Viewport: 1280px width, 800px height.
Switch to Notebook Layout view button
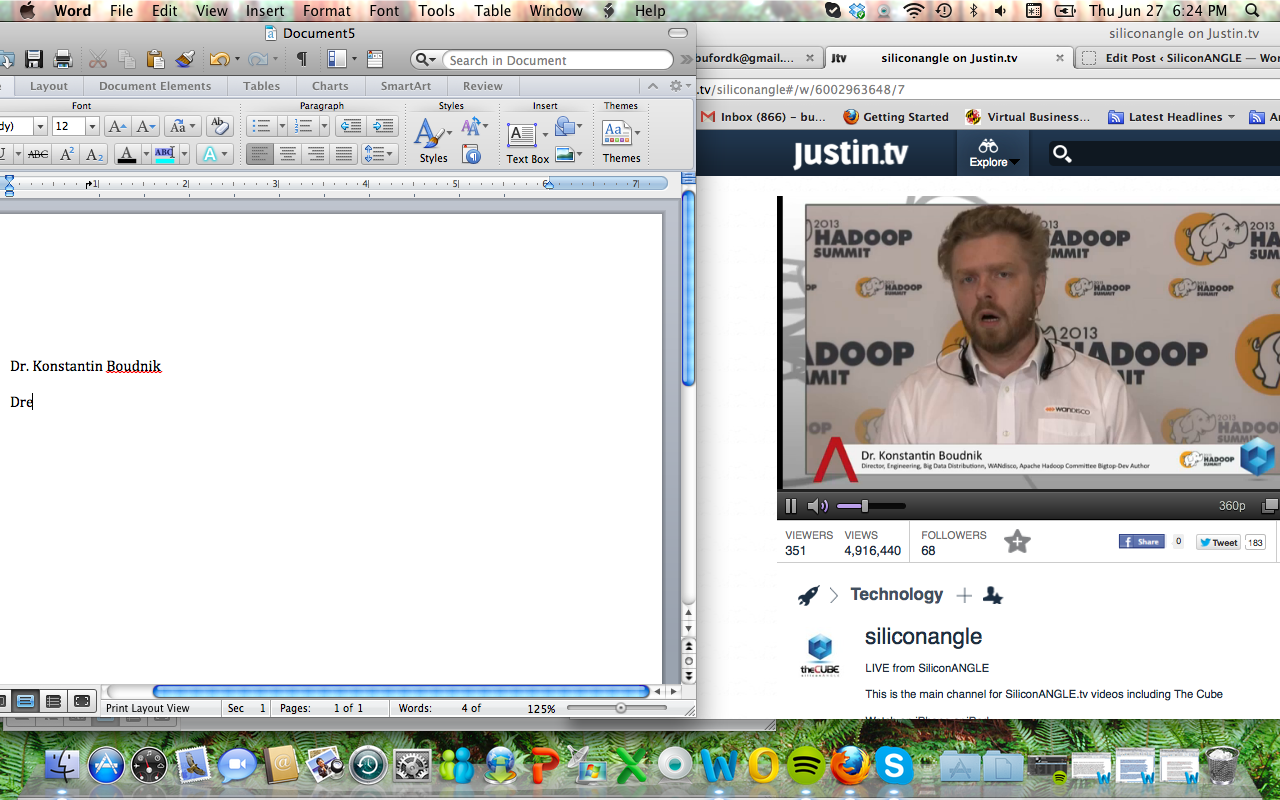tap(54, 701)
